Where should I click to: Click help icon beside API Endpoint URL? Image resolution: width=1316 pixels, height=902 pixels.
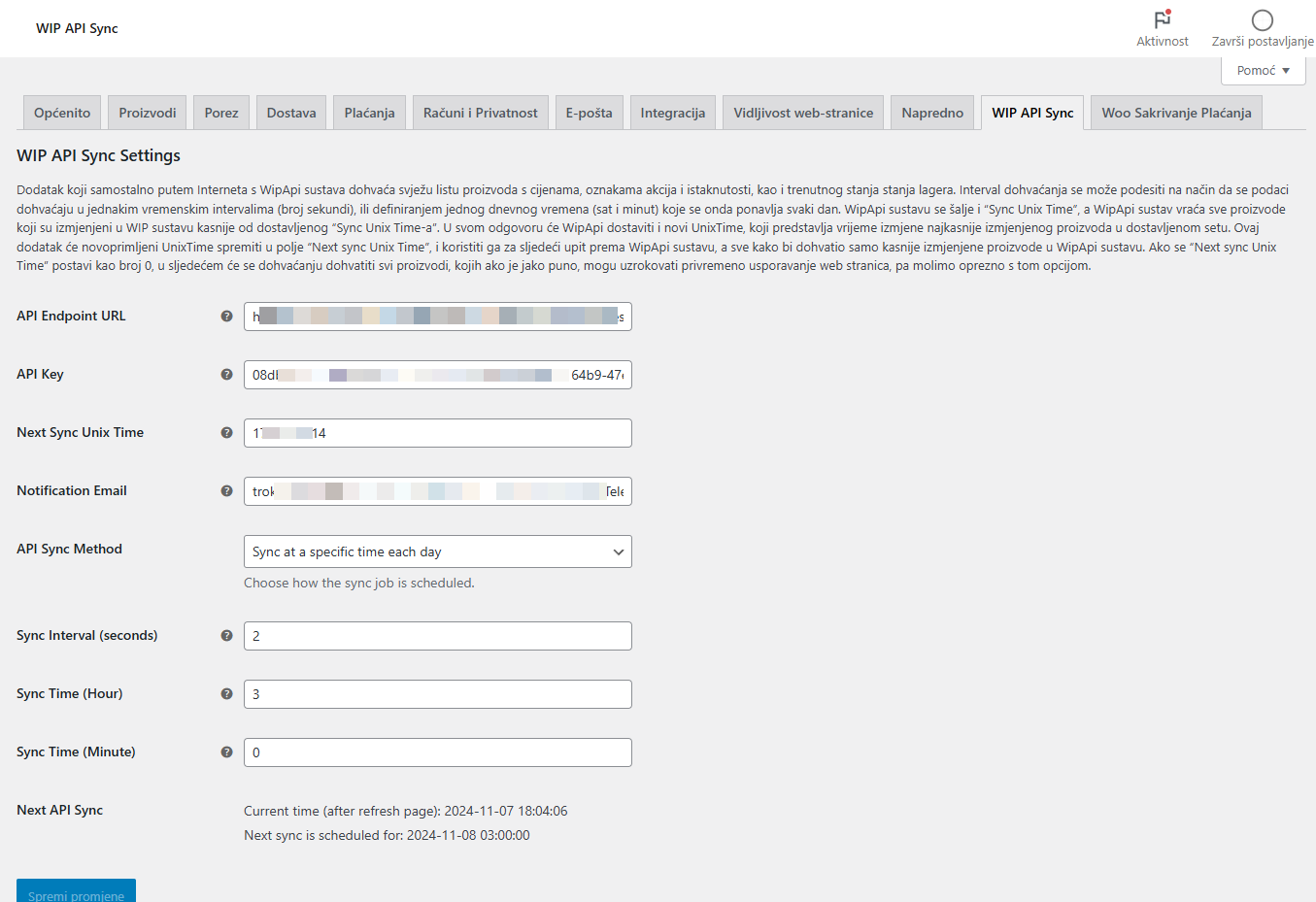click(x=226, y=317)
